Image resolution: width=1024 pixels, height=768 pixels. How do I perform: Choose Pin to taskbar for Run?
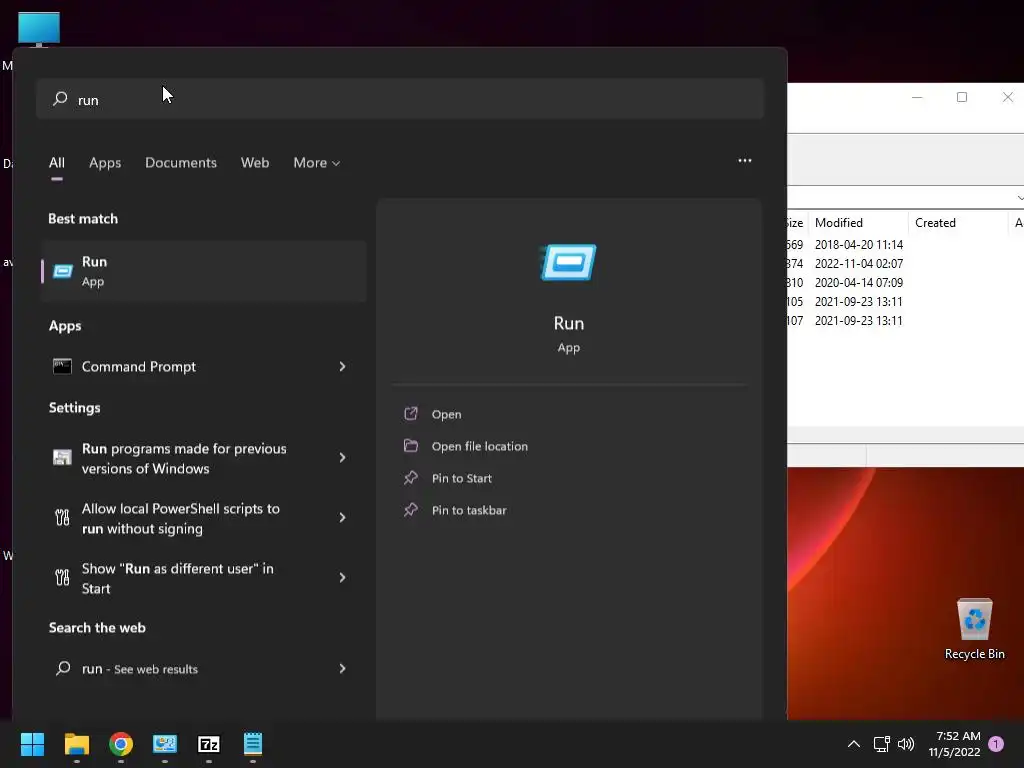[x=469, y=510]
